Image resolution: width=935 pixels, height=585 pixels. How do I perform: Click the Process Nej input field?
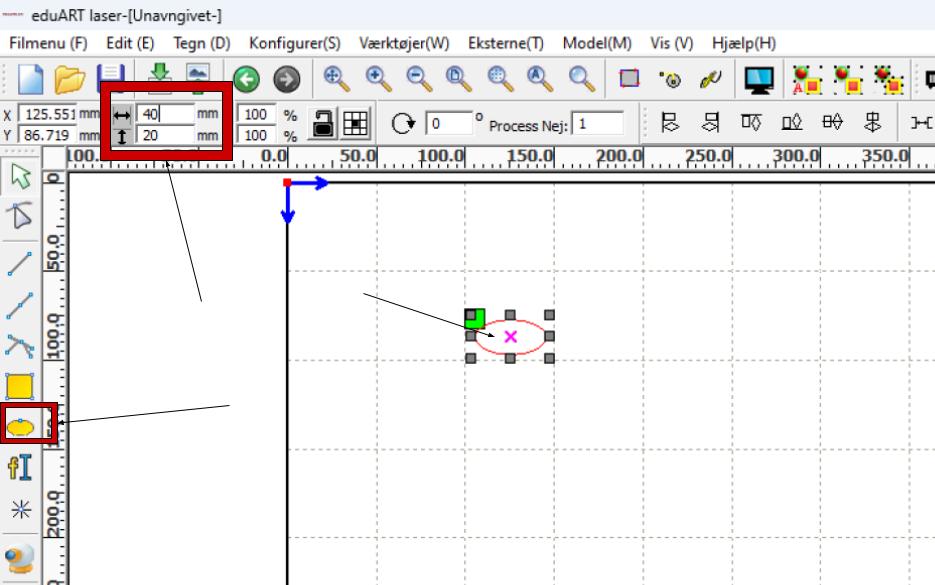pos(597,123)
